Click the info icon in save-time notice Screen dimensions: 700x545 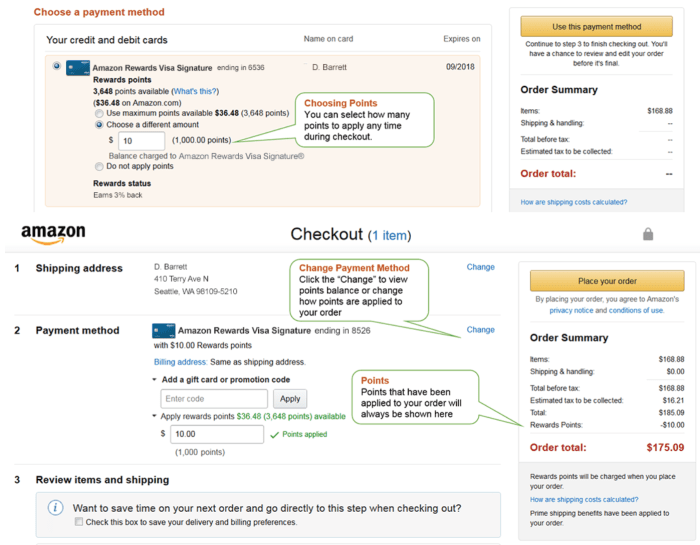point(56,507)
